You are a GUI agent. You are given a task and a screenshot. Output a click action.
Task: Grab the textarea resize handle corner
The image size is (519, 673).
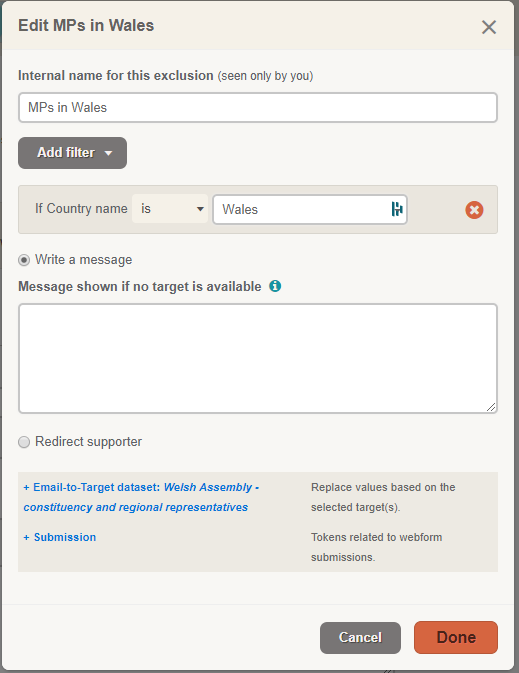(491, 407)
